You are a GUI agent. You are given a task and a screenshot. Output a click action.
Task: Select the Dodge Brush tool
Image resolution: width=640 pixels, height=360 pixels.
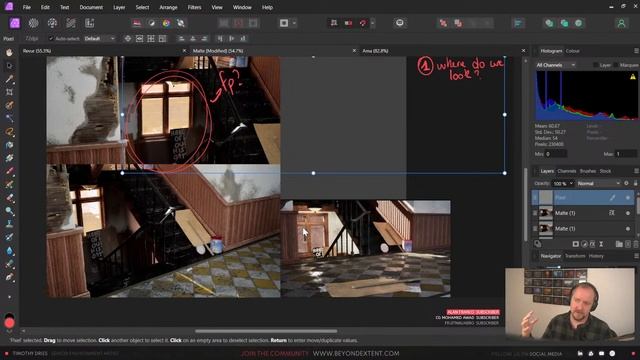[x=9, y=211]
